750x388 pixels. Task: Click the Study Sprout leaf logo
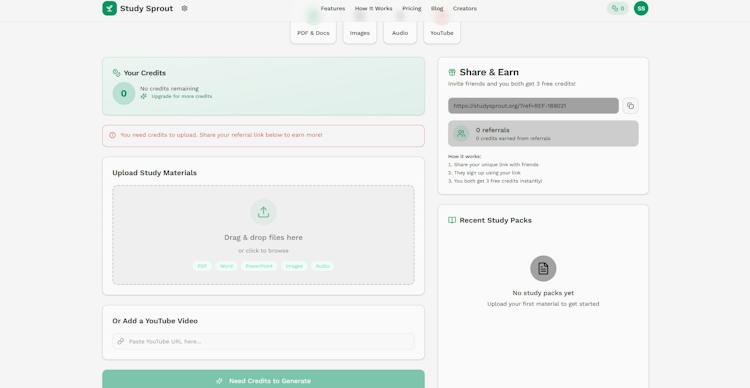pos(110,8)
